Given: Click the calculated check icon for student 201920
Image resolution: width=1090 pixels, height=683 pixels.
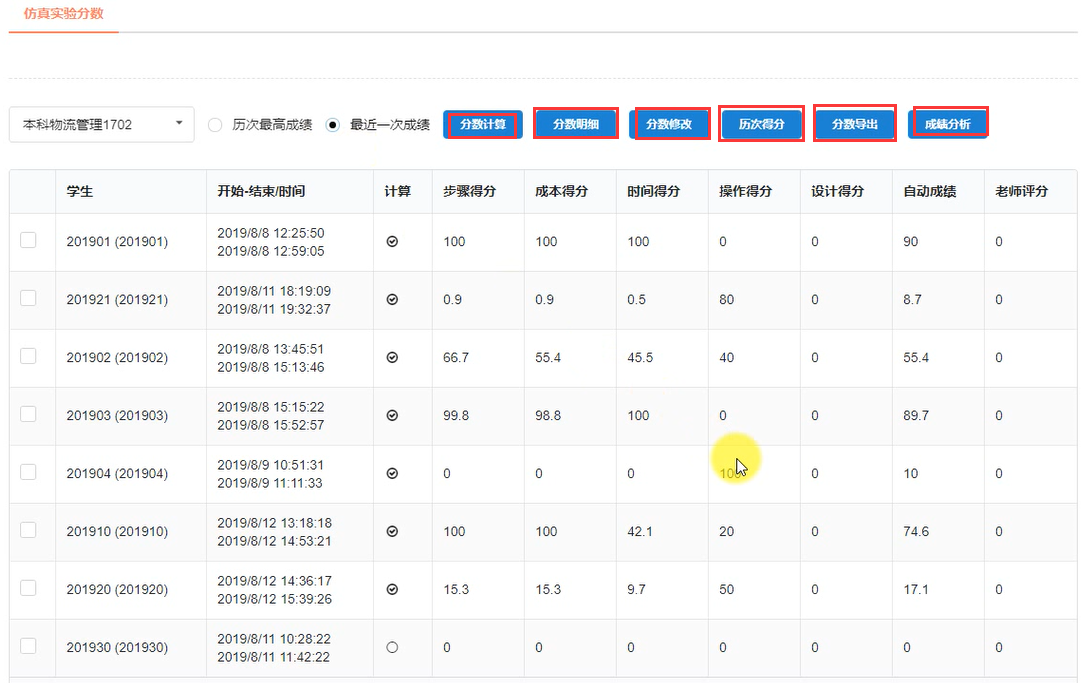Looking at the screenshot, I should pos(392,589).
